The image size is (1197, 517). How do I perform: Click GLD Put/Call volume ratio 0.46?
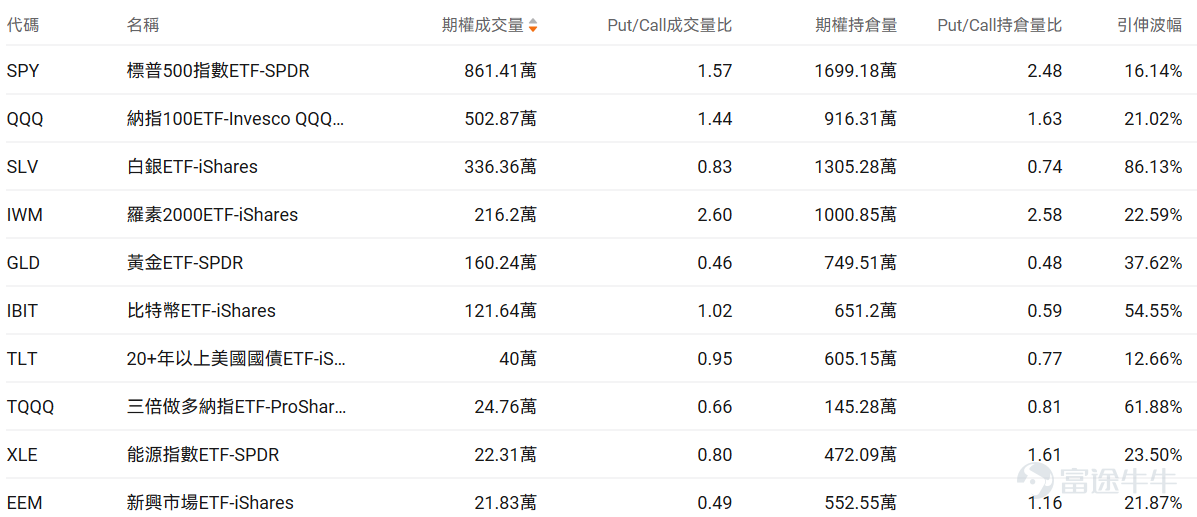coord(715,263)
